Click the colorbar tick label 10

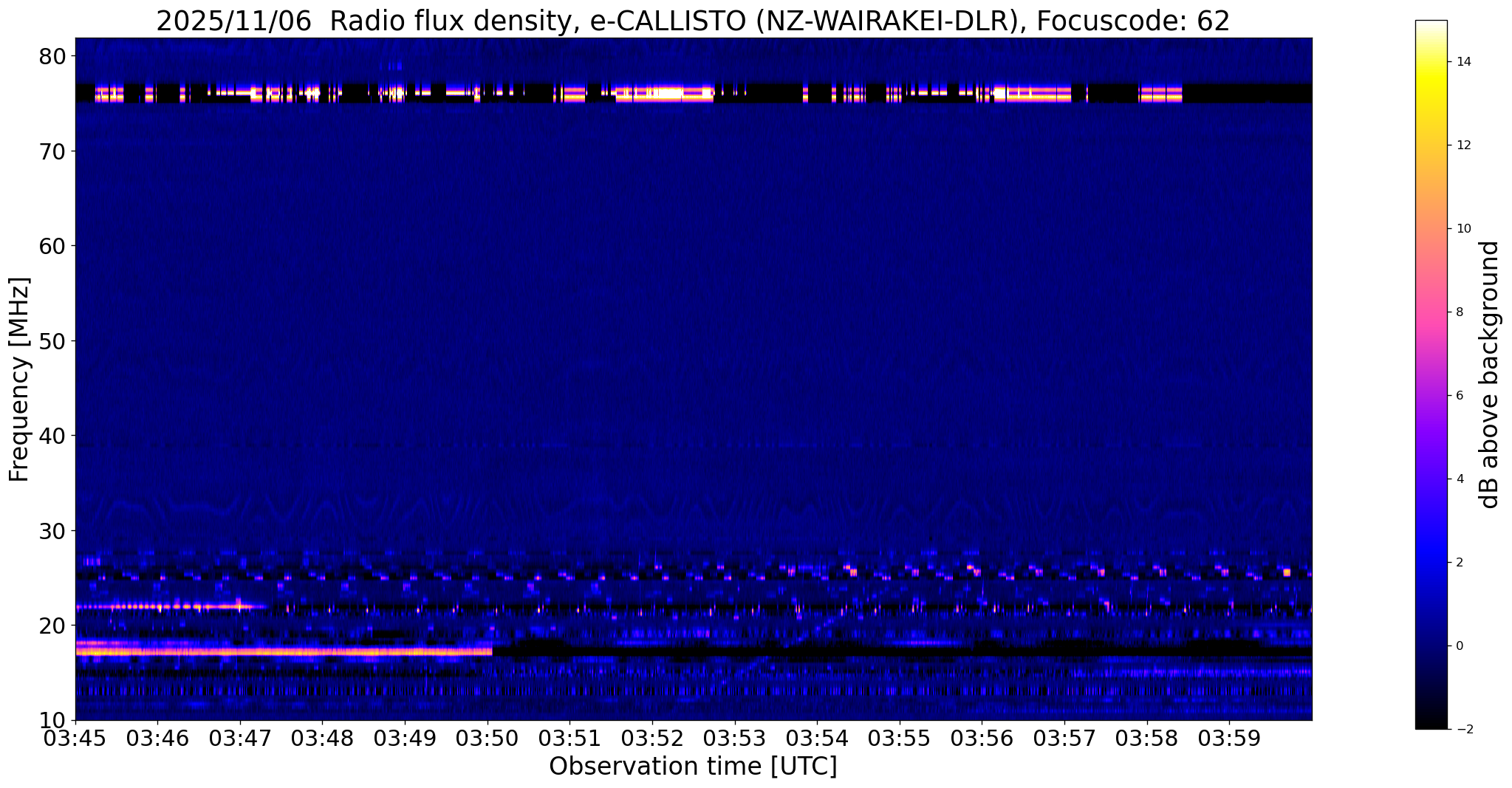click(1463, 229)
